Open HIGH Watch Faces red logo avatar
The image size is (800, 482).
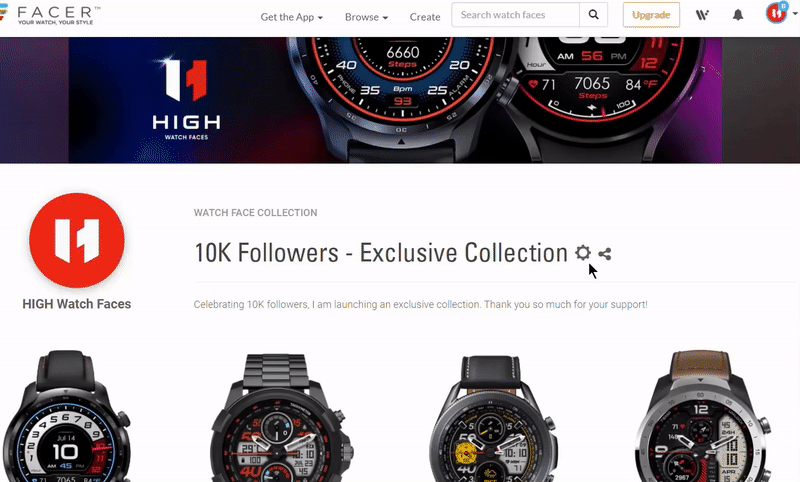(x=77, y=240)
